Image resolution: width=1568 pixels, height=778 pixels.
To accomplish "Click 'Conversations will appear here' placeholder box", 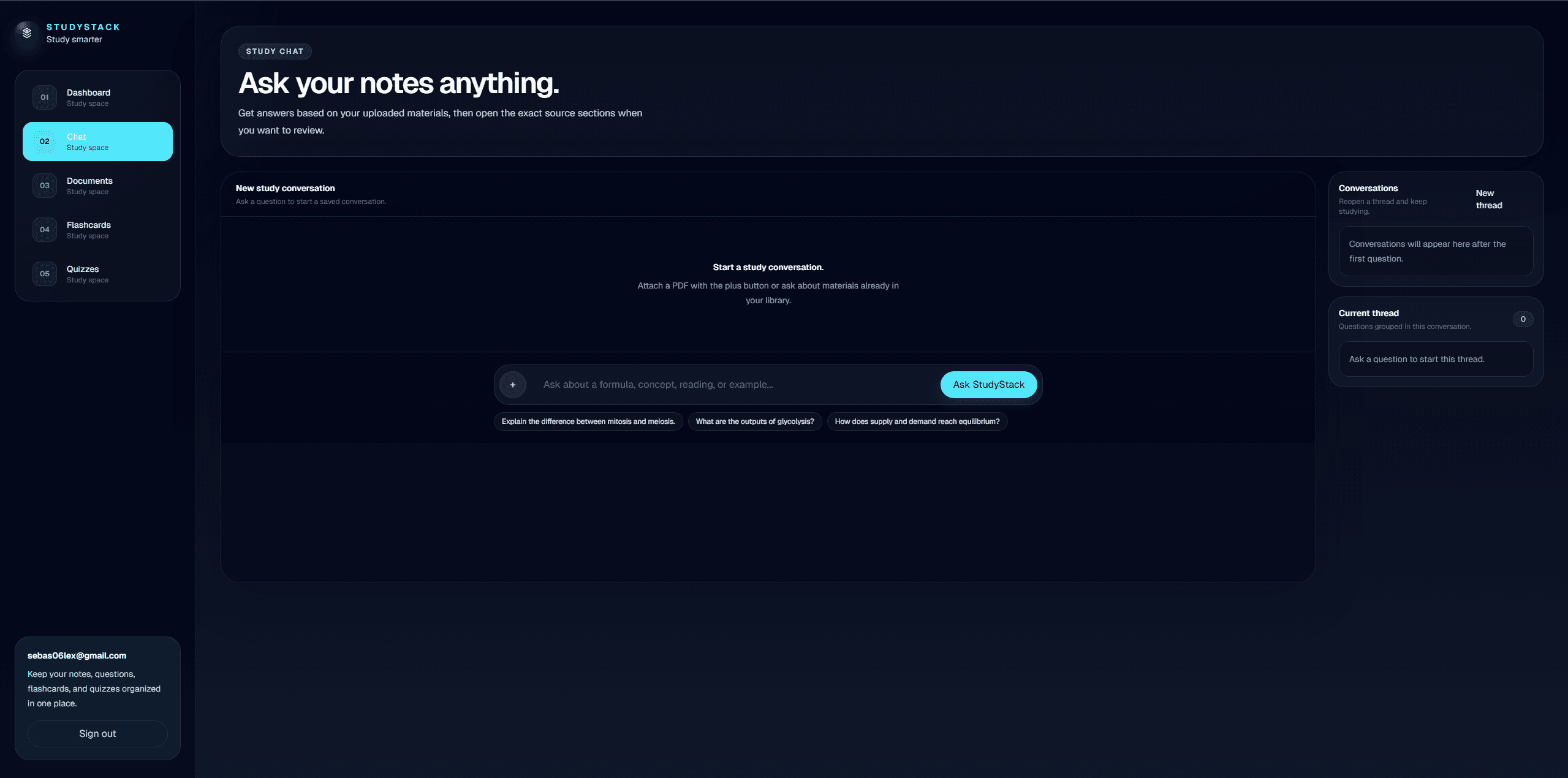I will coord(1436,251).
